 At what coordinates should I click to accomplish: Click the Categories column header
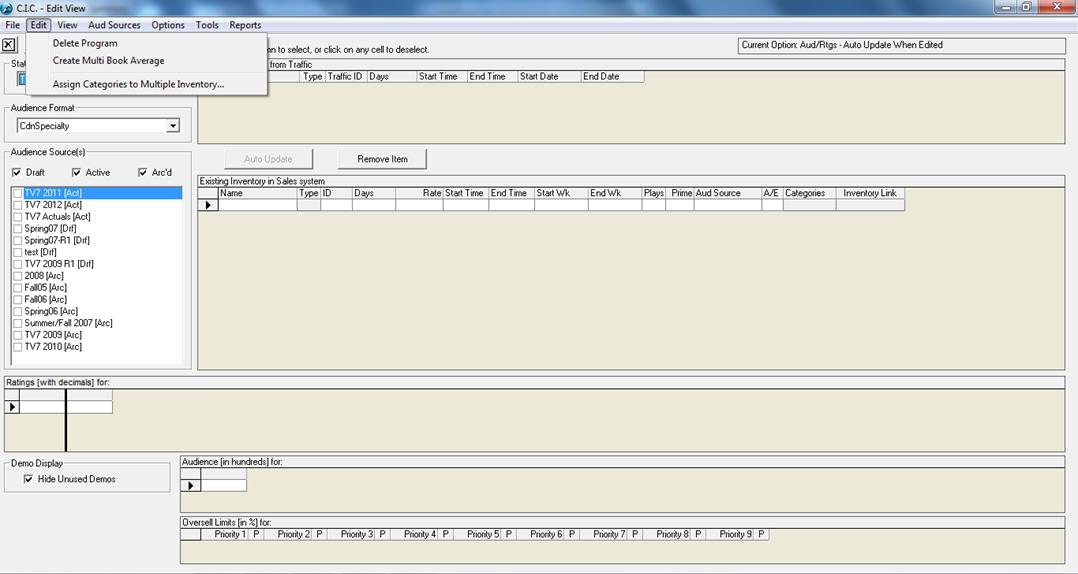(804, 193)
